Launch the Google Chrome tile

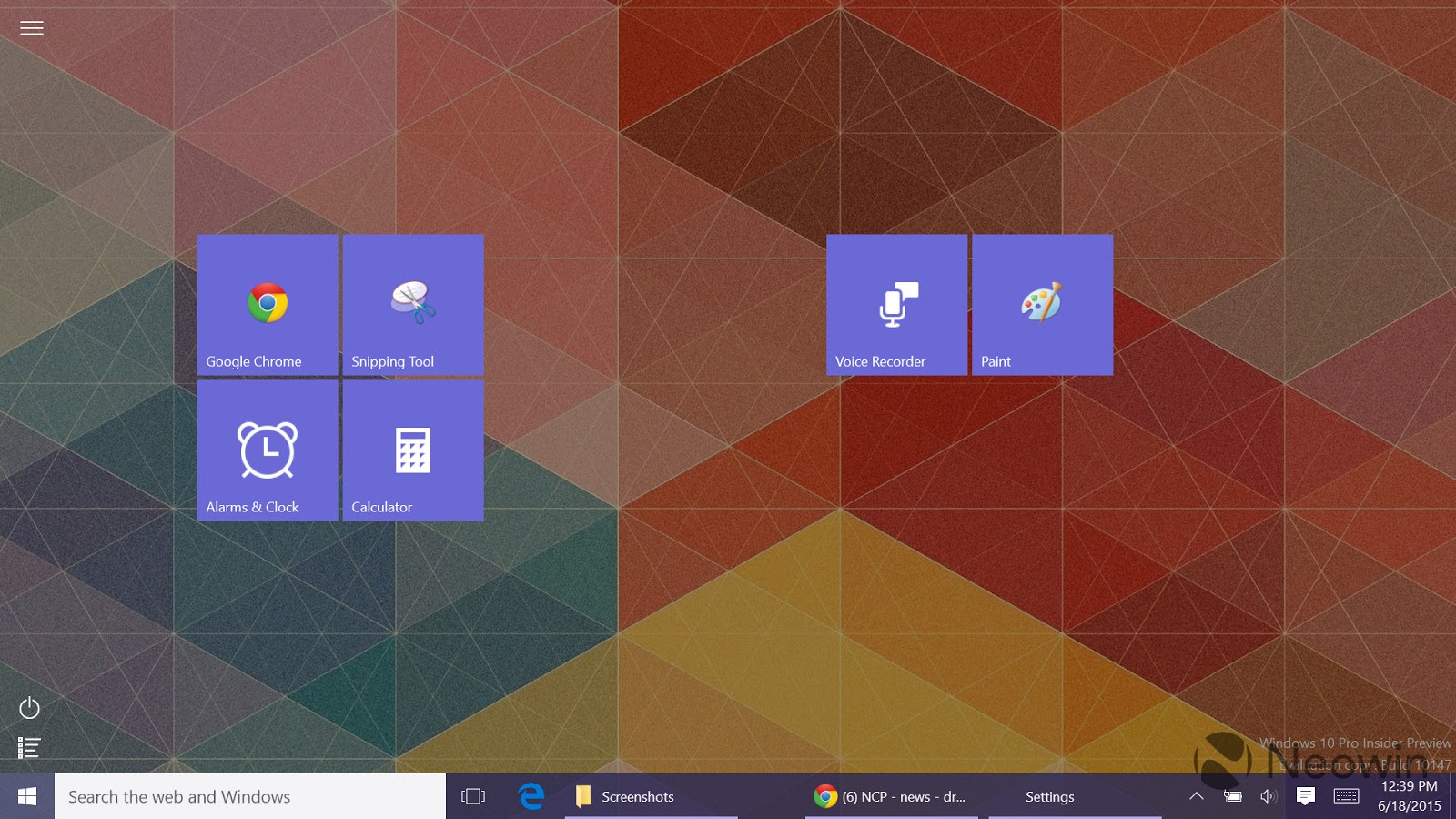coord(268,305)
